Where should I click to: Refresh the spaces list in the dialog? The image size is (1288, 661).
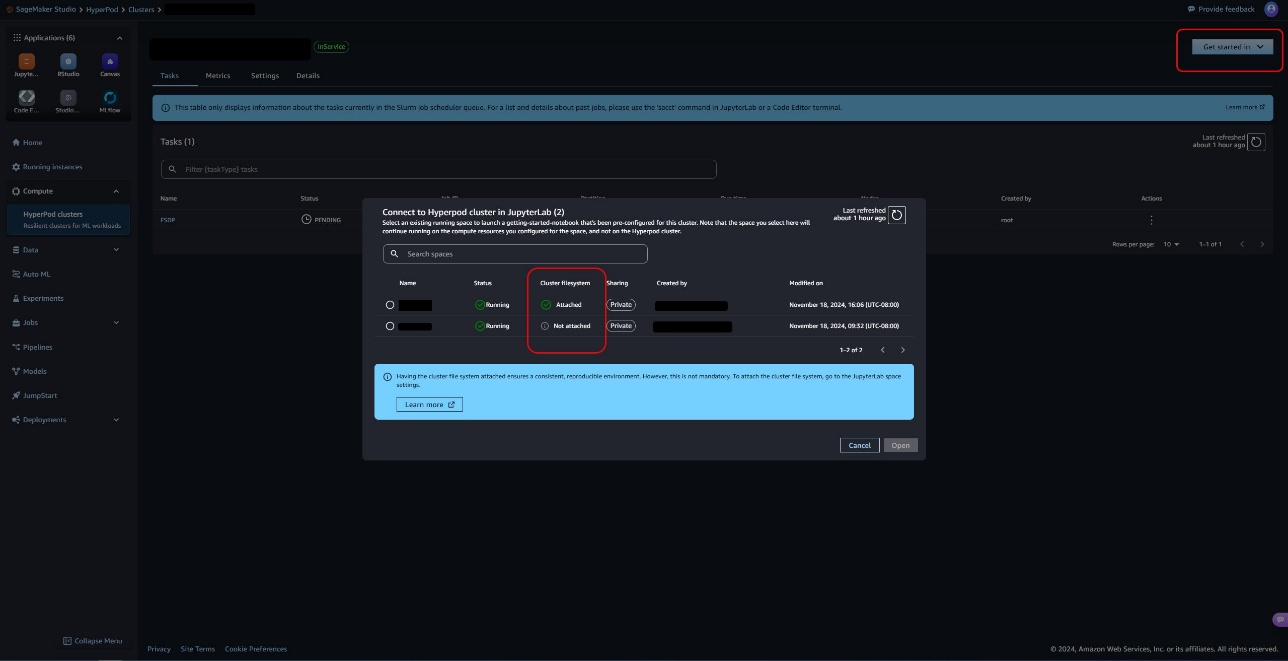point(897,215)
